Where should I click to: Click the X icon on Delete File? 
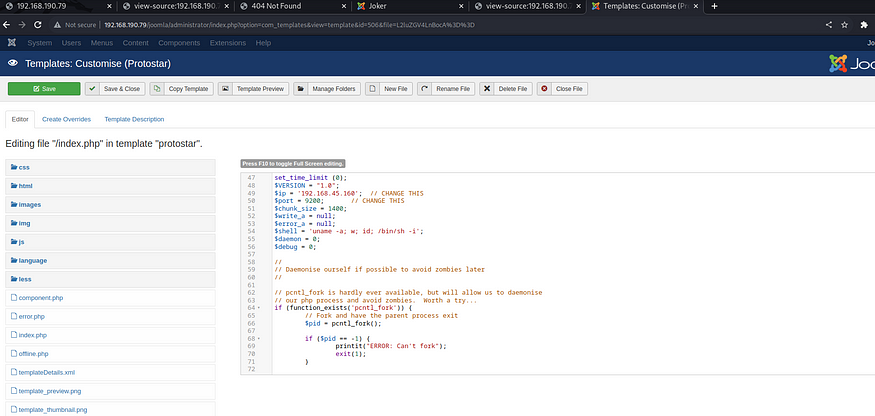pyautogui.click(x=487, y=89)
